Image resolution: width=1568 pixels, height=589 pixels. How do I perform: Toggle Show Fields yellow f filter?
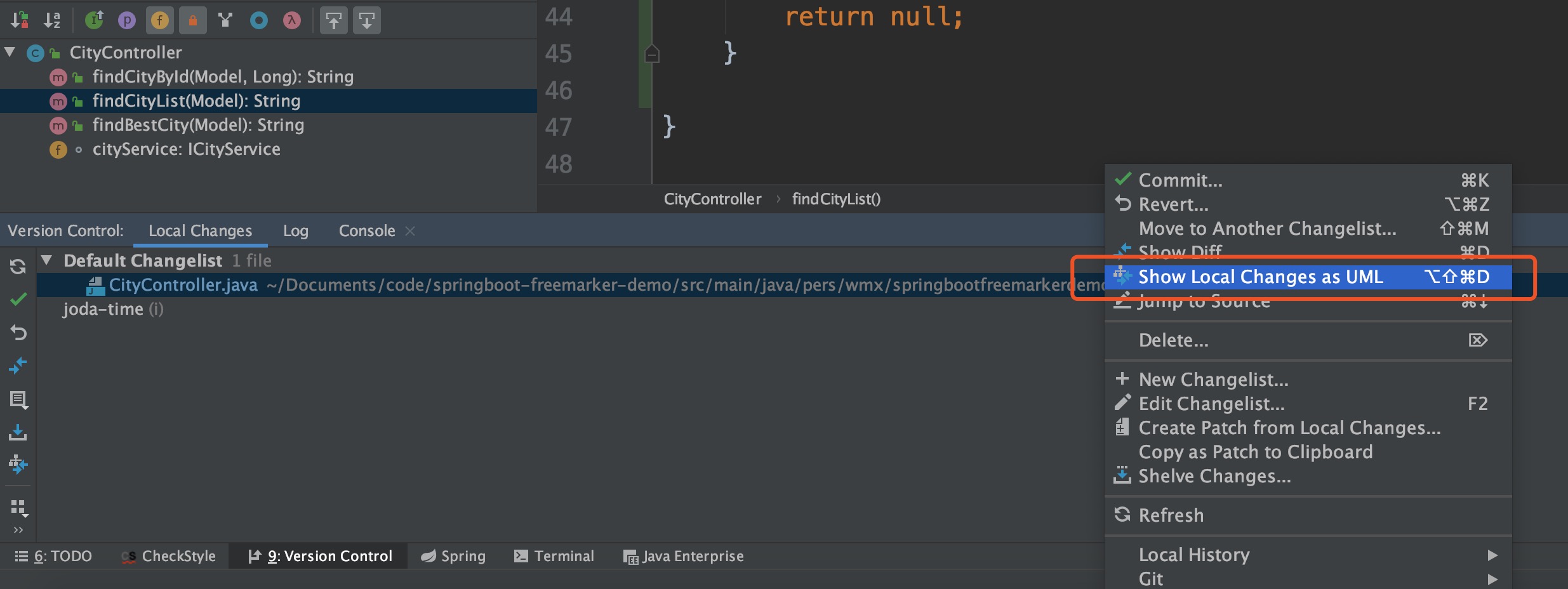(160, 20)
